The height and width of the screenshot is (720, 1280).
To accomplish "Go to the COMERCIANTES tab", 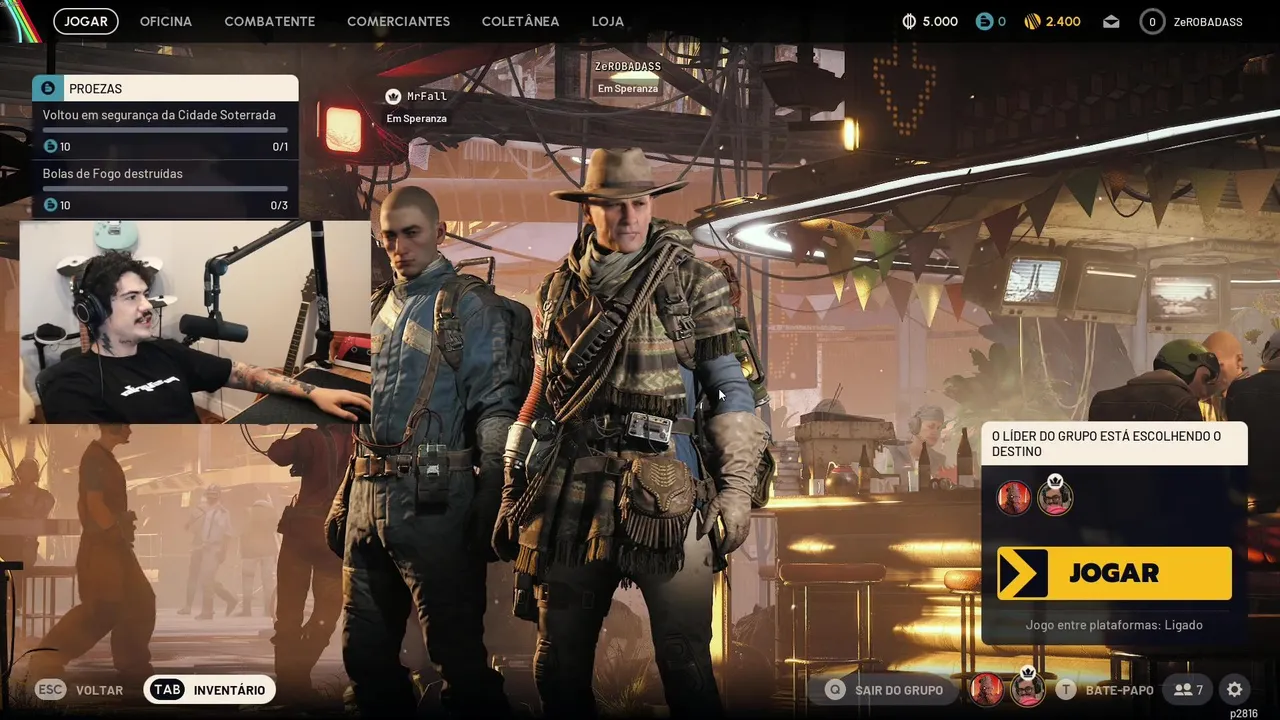I will pyautogui.click(x=398, y=21).
